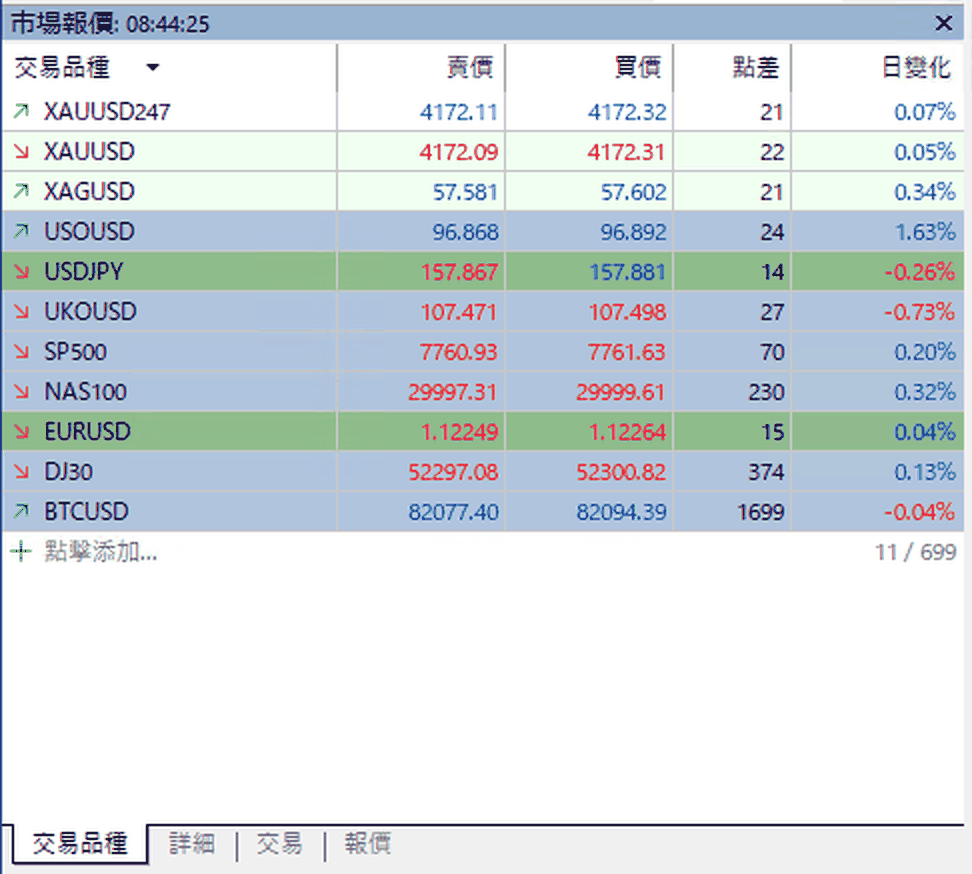Close the 市場報價 panel
This screenshot has height=874, width=972.
pos(943,24)
